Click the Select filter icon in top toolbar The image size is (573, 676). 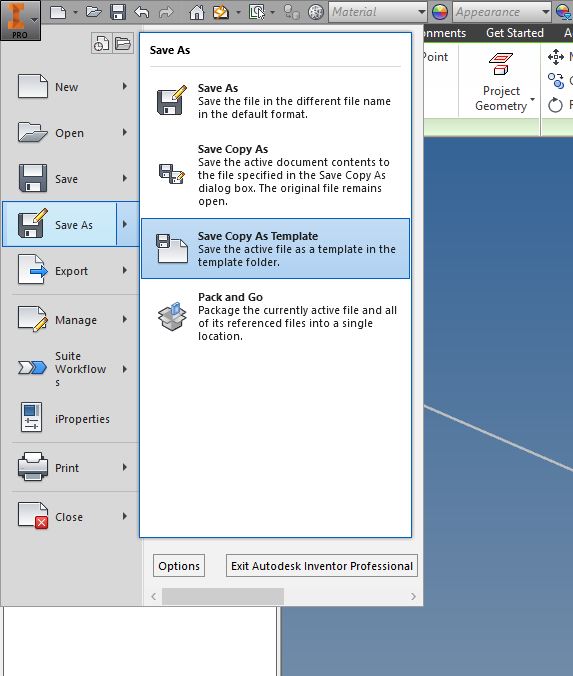(257, 12)
